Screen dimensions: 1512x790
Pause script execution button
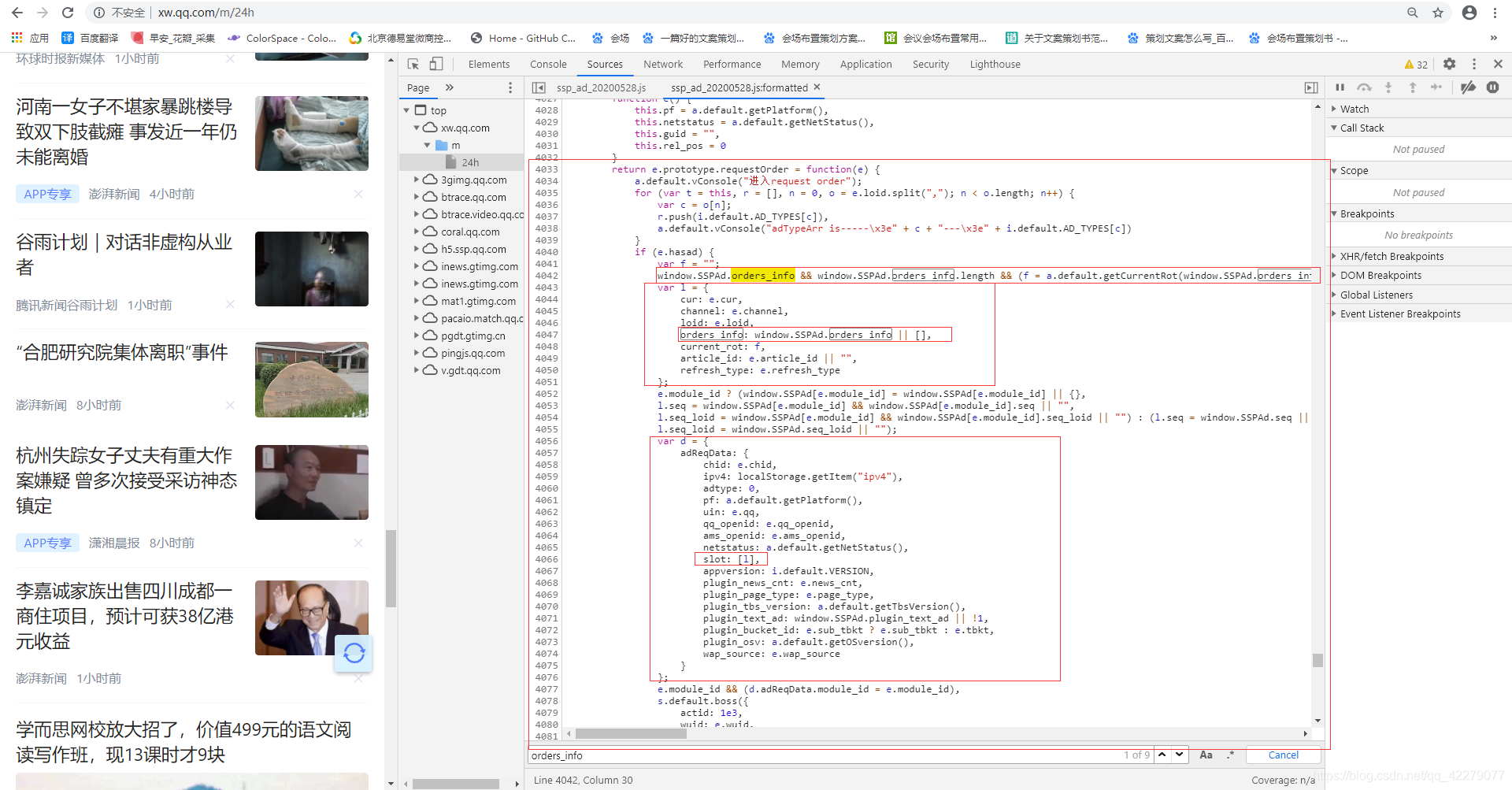click(x=1340, y=87)
